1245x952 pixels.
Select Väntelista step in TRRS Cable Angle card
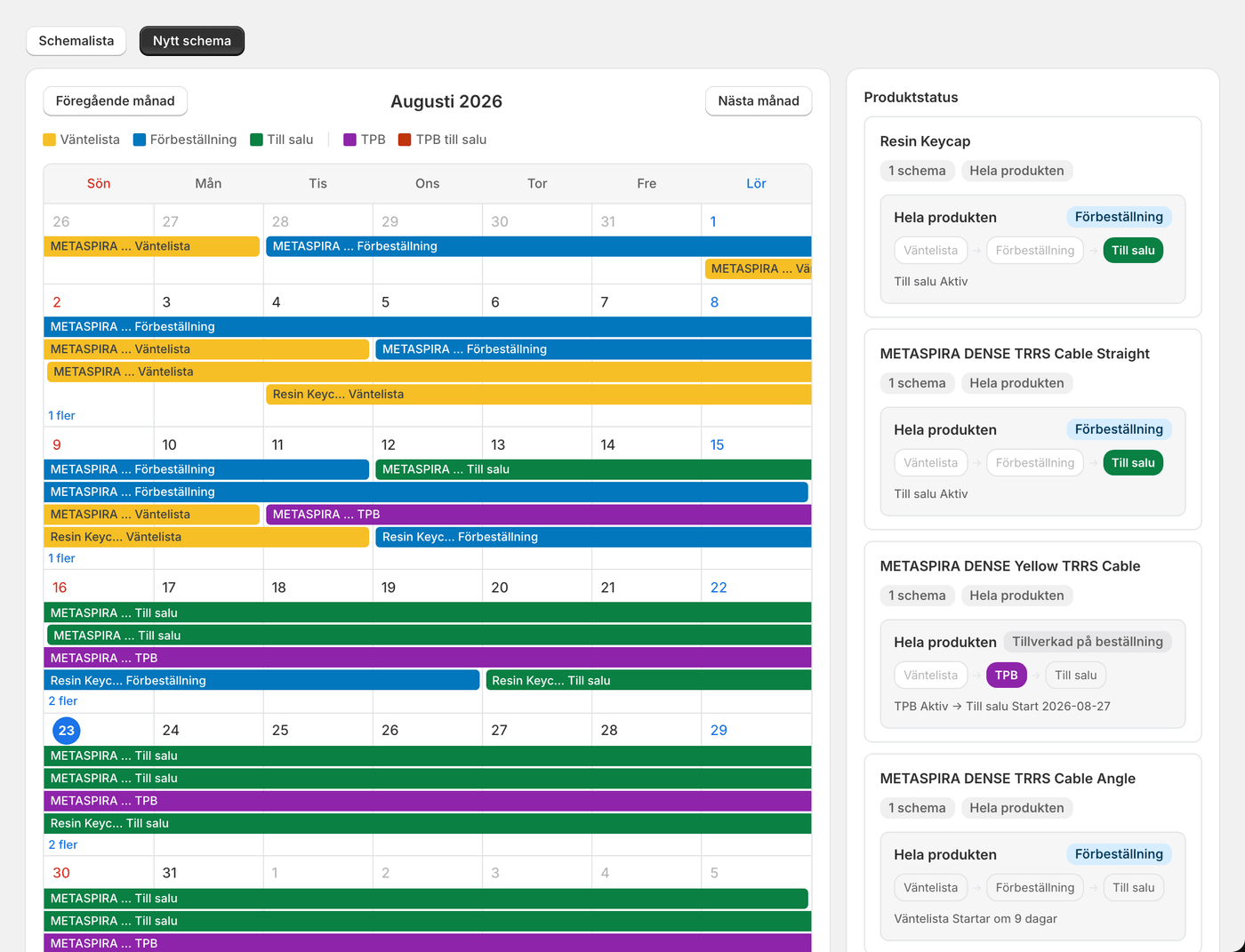pyautogui.click(x=931, y=888)
